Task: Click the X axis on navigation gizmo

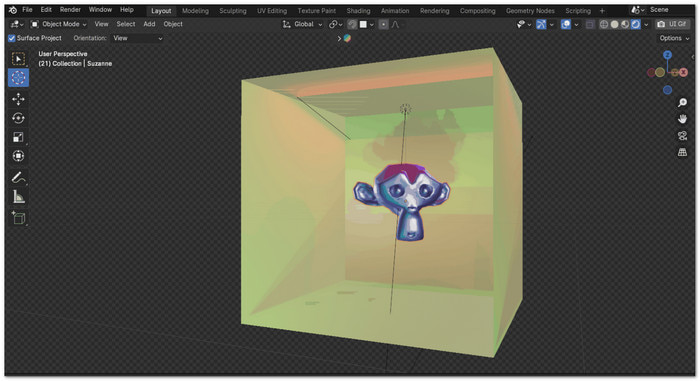Action: coord(683,72)
